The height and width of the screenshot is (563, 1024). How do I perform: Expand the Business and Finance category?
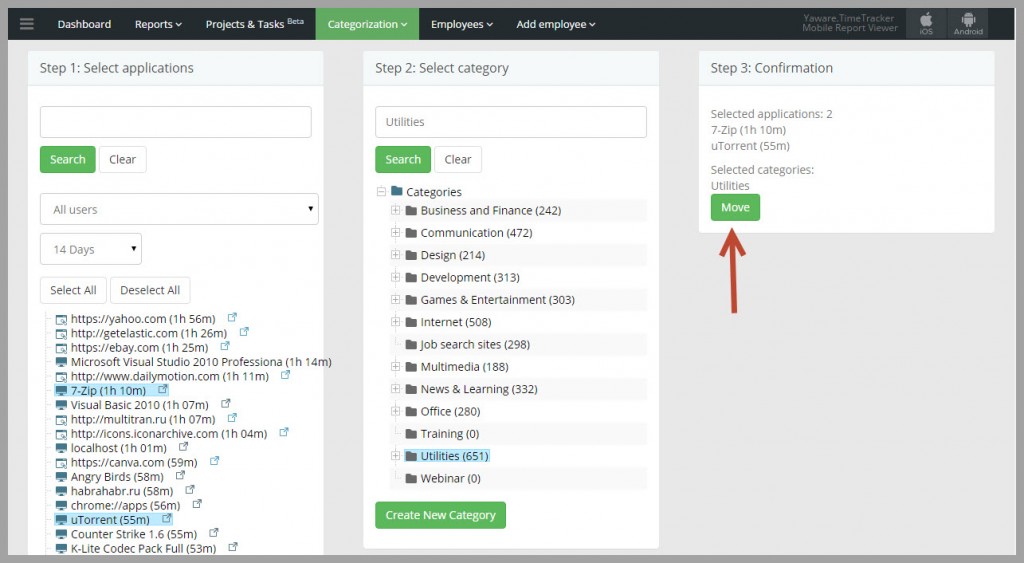(395, 210)
